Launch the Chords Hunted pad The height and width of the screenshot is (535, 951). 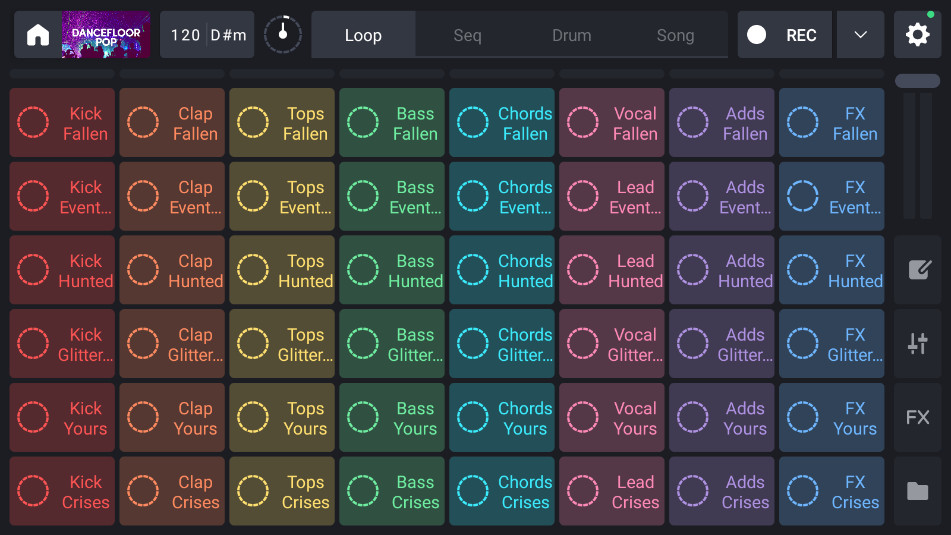(x=502, y=270)
